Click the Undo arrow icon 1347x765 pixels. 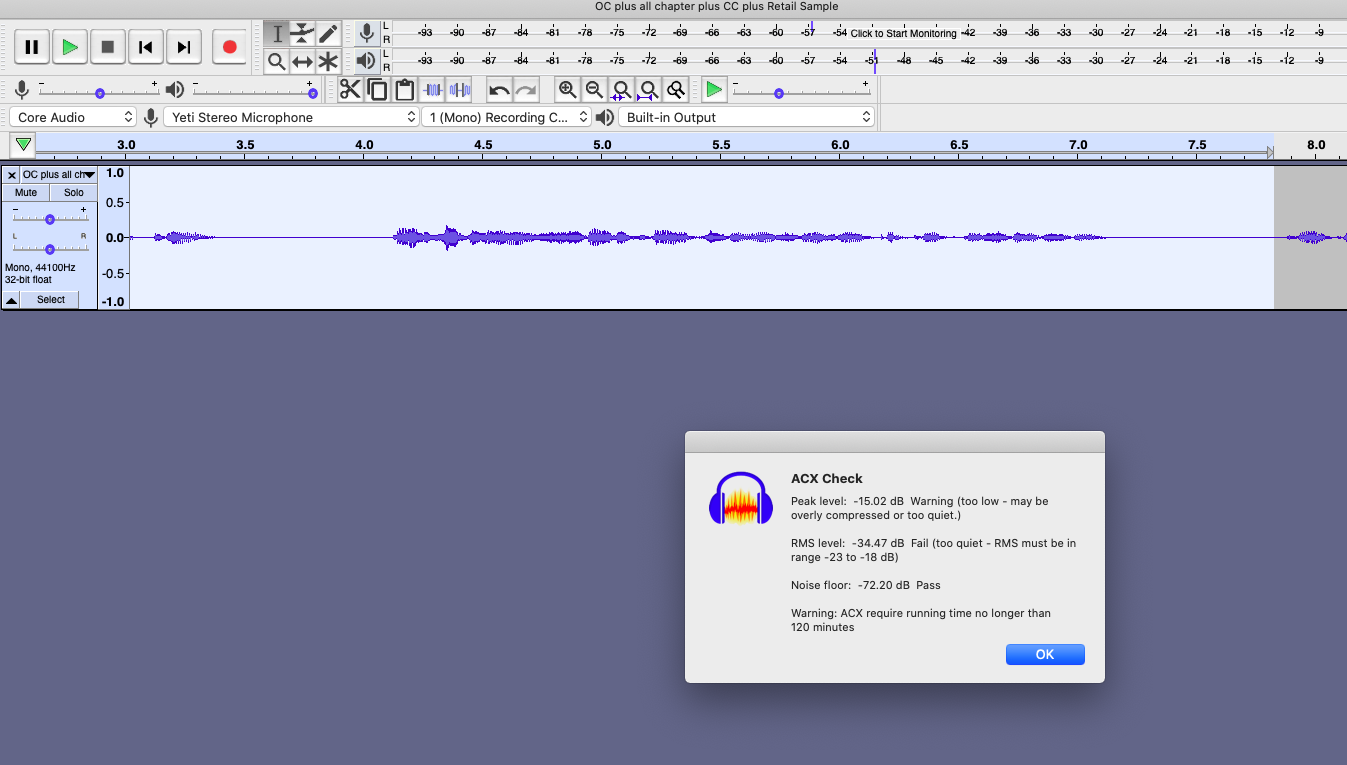(499, 90)
